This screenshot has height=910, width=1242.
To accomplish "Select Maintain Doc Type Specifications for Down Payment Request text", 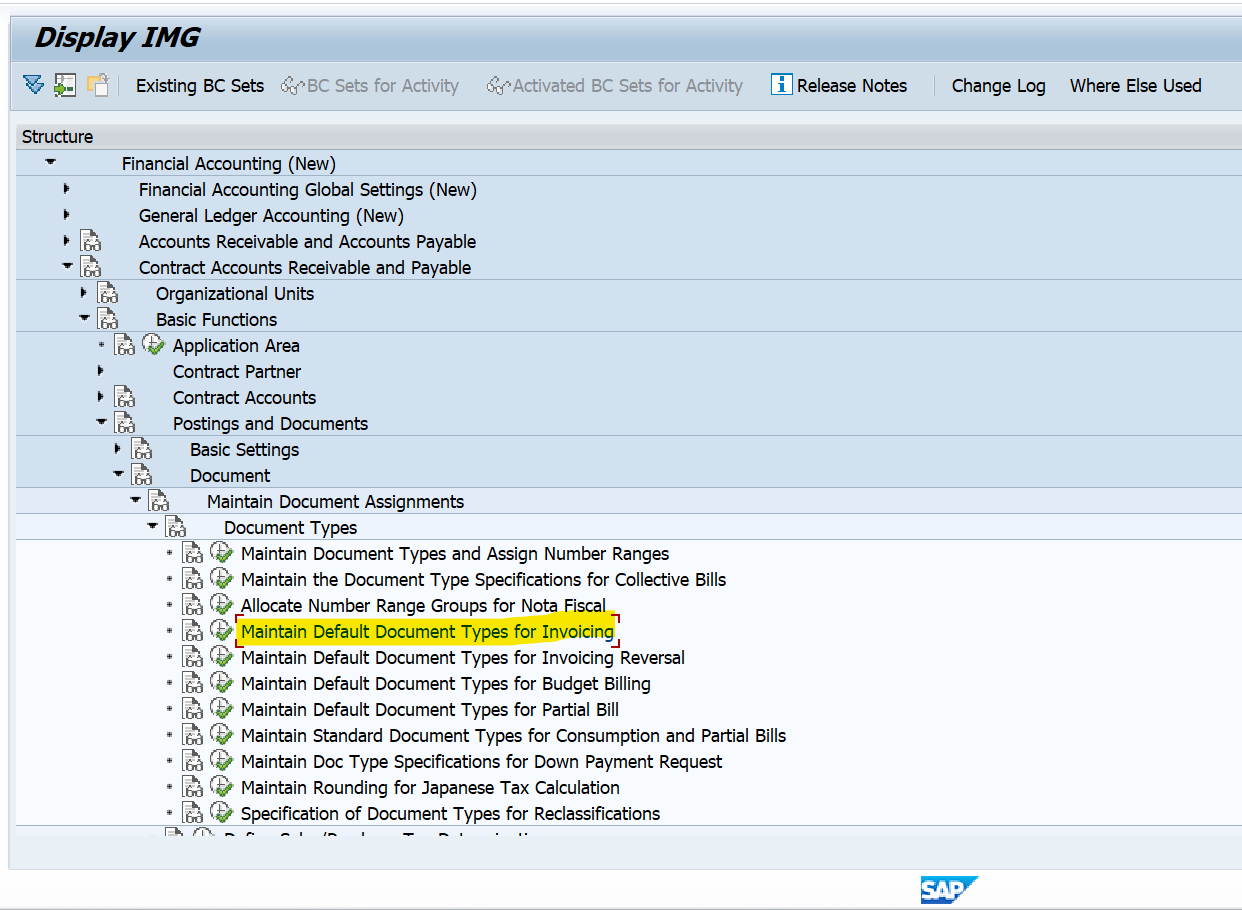I will (482, 762).
